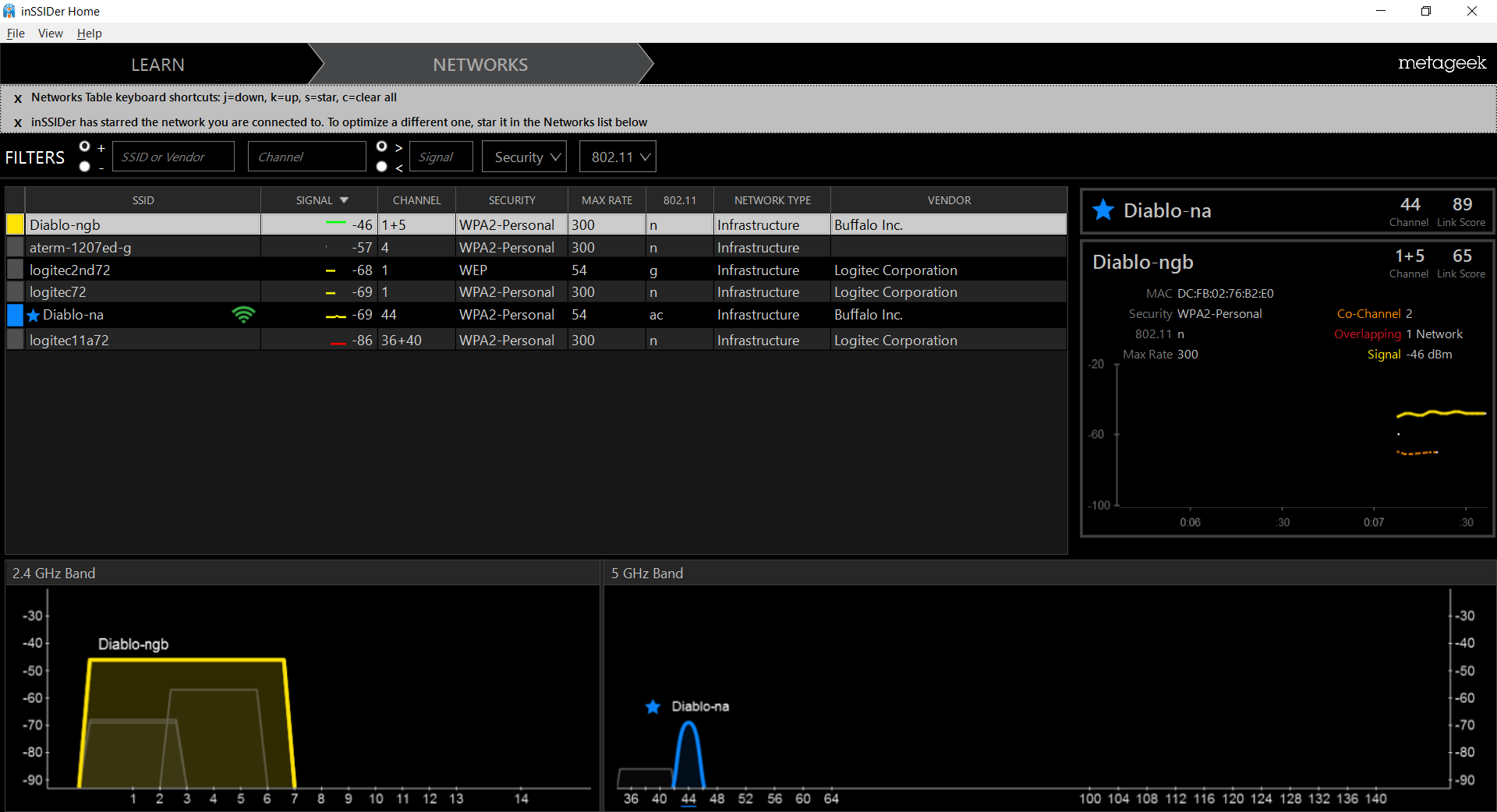
Task: Sort table by SECURITY column header
Action: pos(512,200)
